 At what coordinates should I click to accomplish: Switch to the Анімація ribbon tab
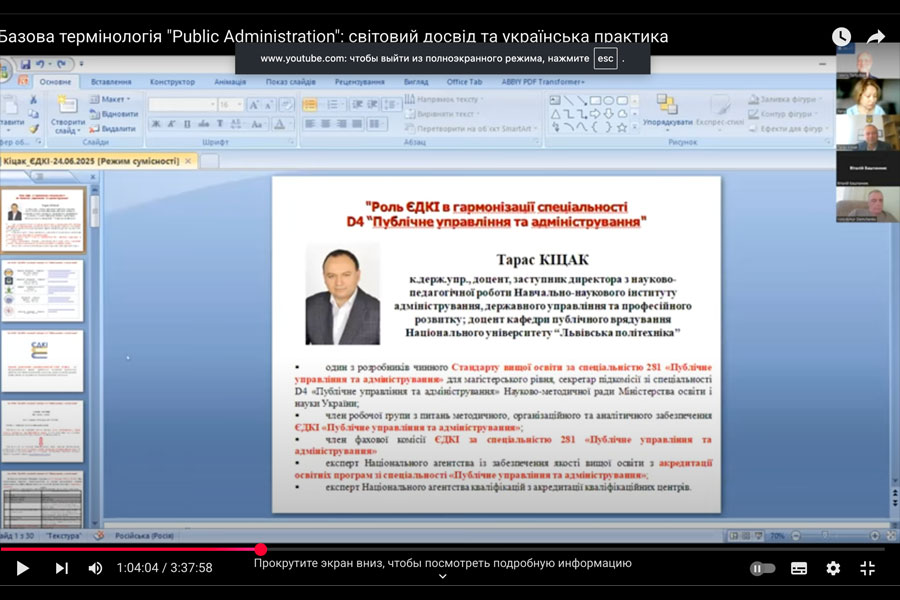coord(230,82)
